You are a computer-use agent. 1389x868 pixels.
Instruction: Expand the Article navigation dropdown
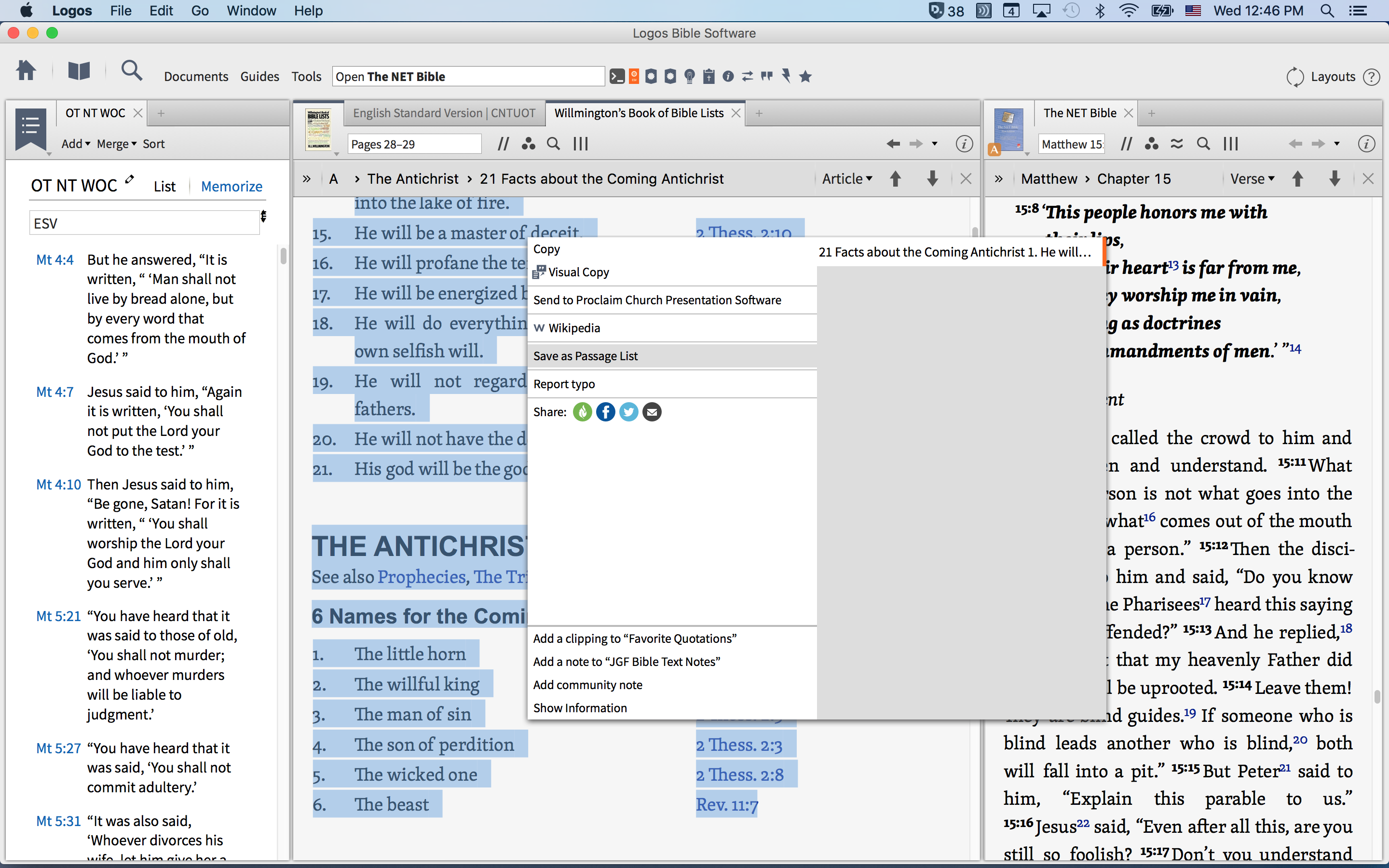(846, 179)
